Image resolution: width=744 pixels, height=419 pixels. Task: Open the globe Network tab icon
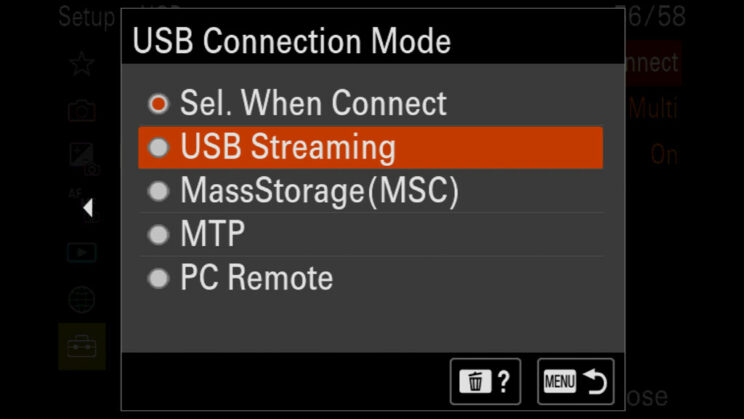(82, 299)
